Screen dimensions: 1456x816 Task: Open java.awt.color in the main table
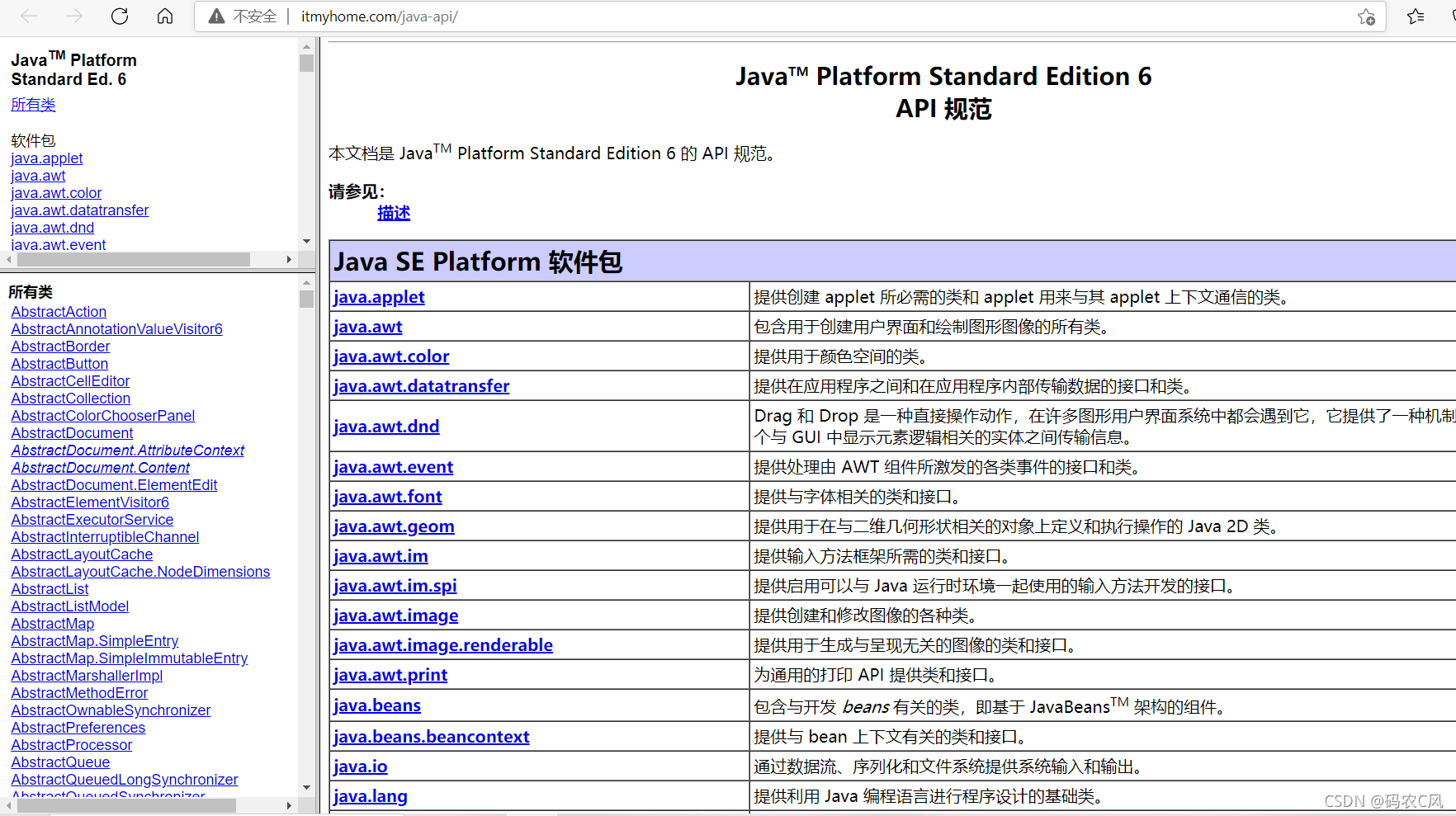391,356
